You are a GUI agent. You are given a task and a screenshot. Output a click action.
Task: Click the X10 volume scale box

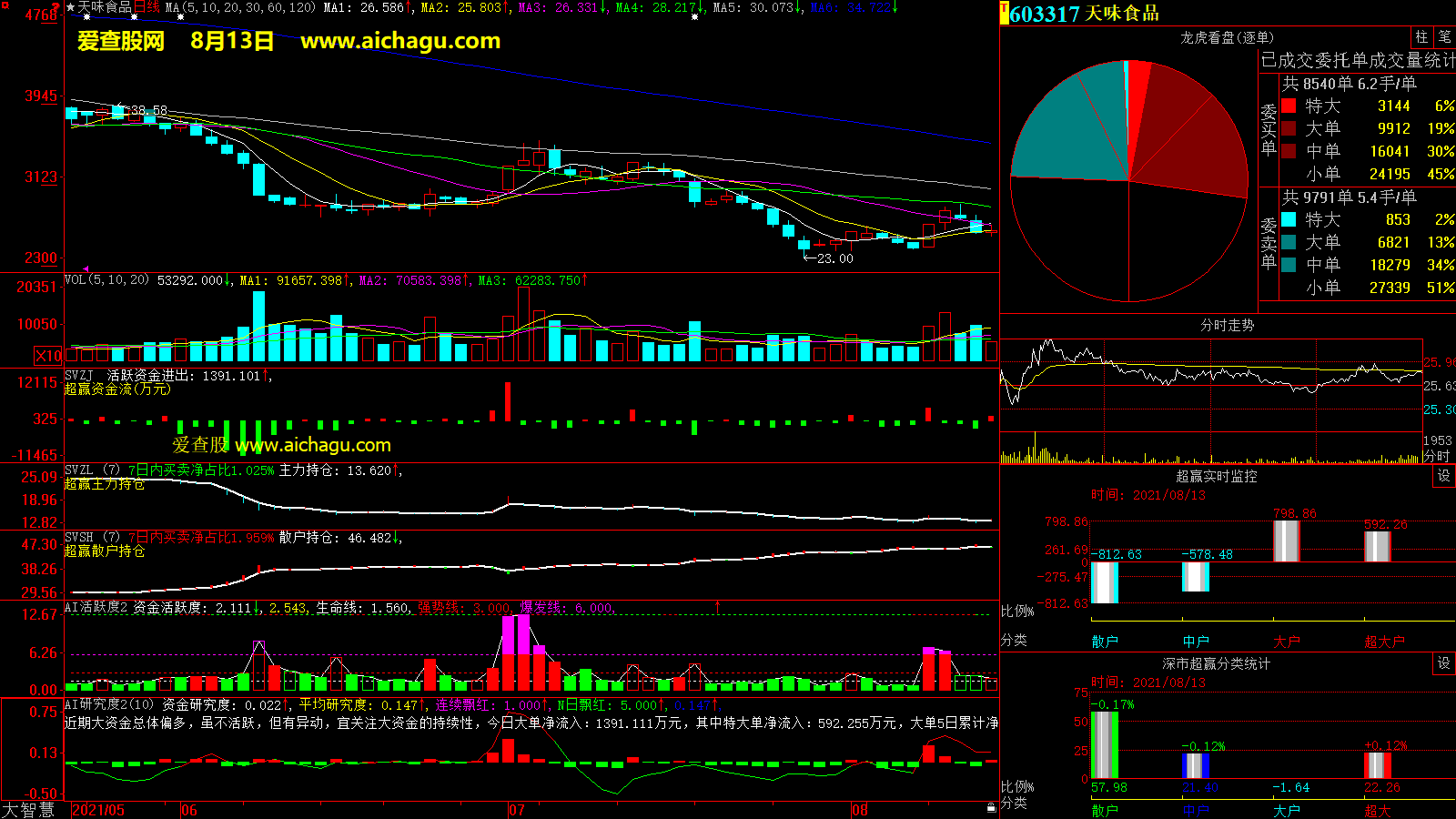(x=48, y=356)
